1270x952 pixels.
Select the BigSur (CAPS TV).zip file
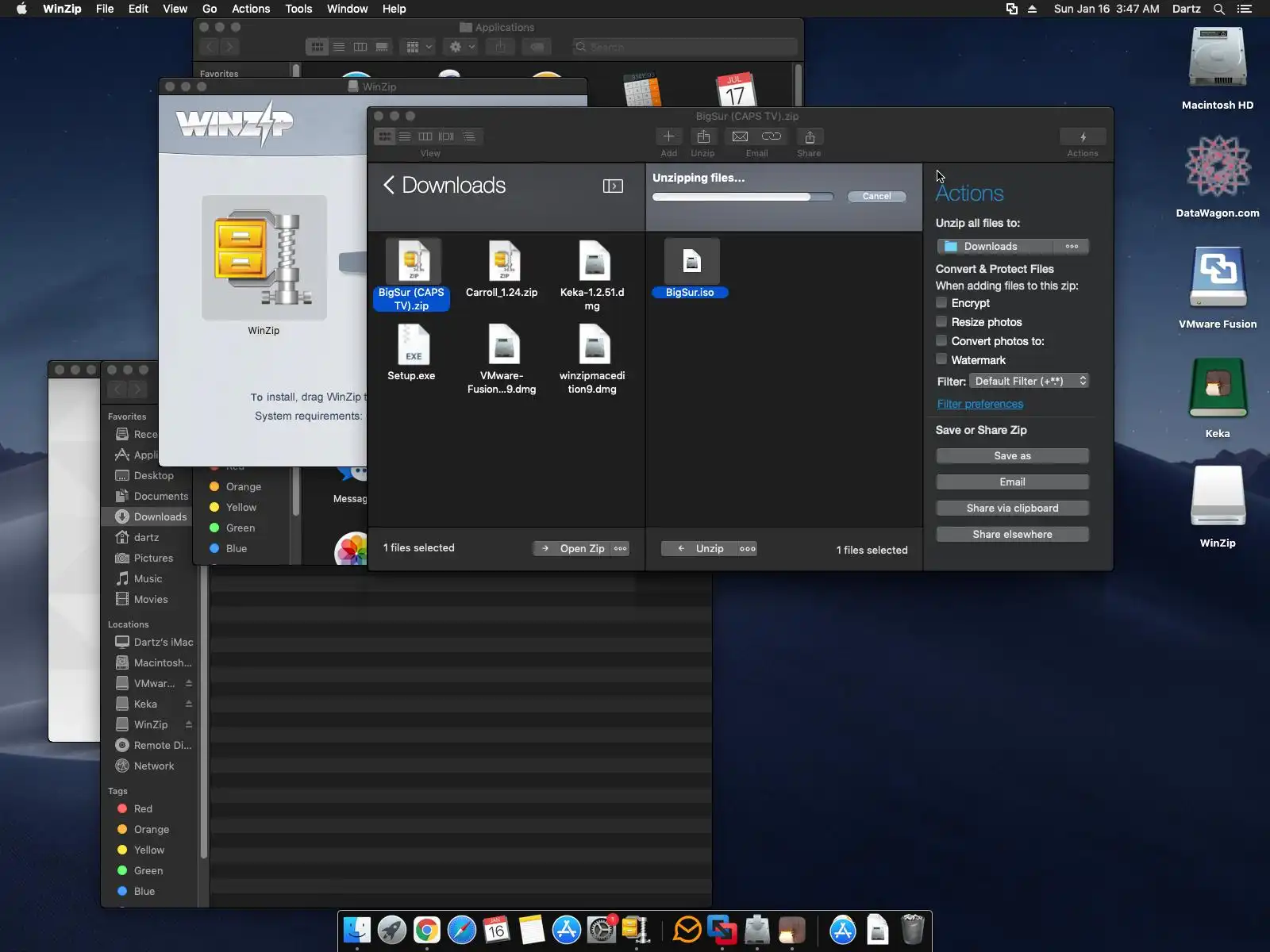(x=411, y=274)
